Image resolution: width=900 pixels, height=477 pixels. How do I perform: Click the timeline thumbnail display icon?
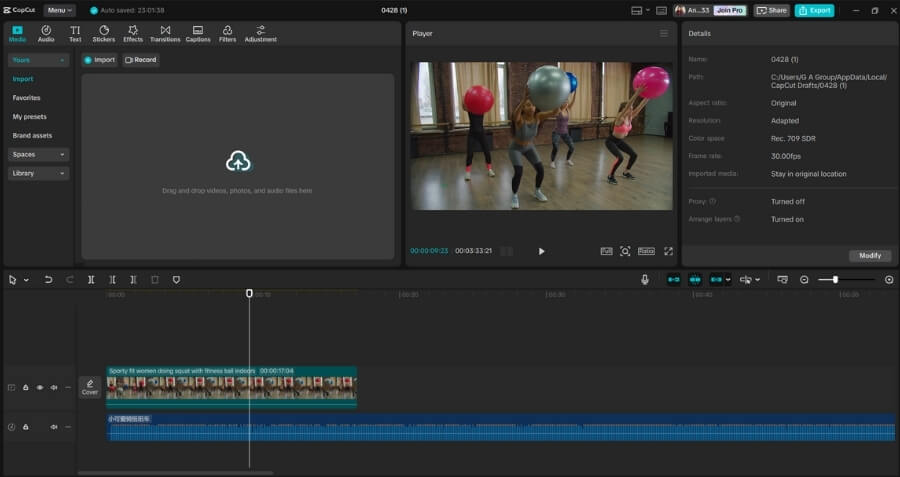[x=782, y=280]
